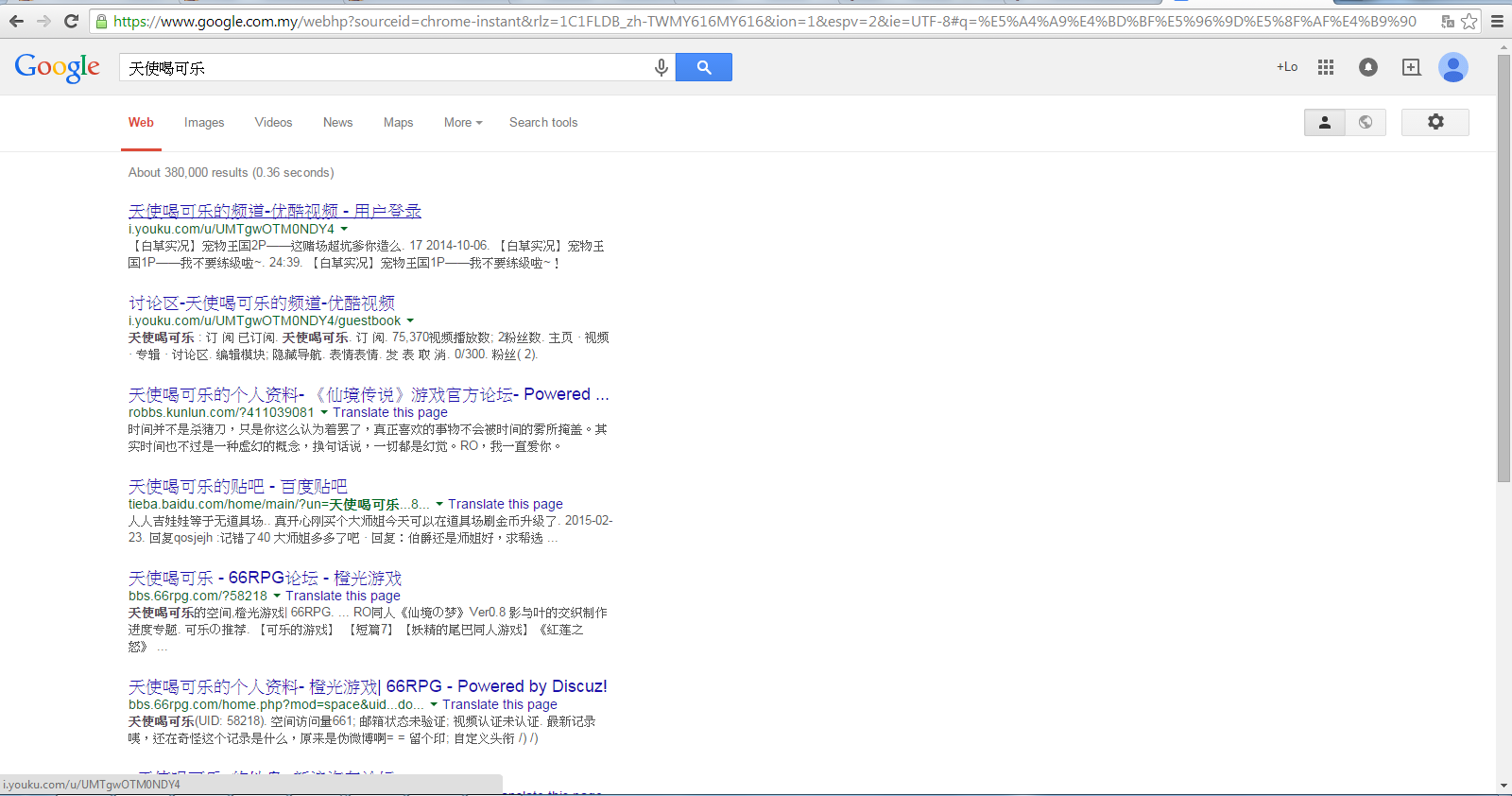This screenshot has height=796, width=1512.
Task: Click the +Lo Google+ profile link
Action: 1287,67
